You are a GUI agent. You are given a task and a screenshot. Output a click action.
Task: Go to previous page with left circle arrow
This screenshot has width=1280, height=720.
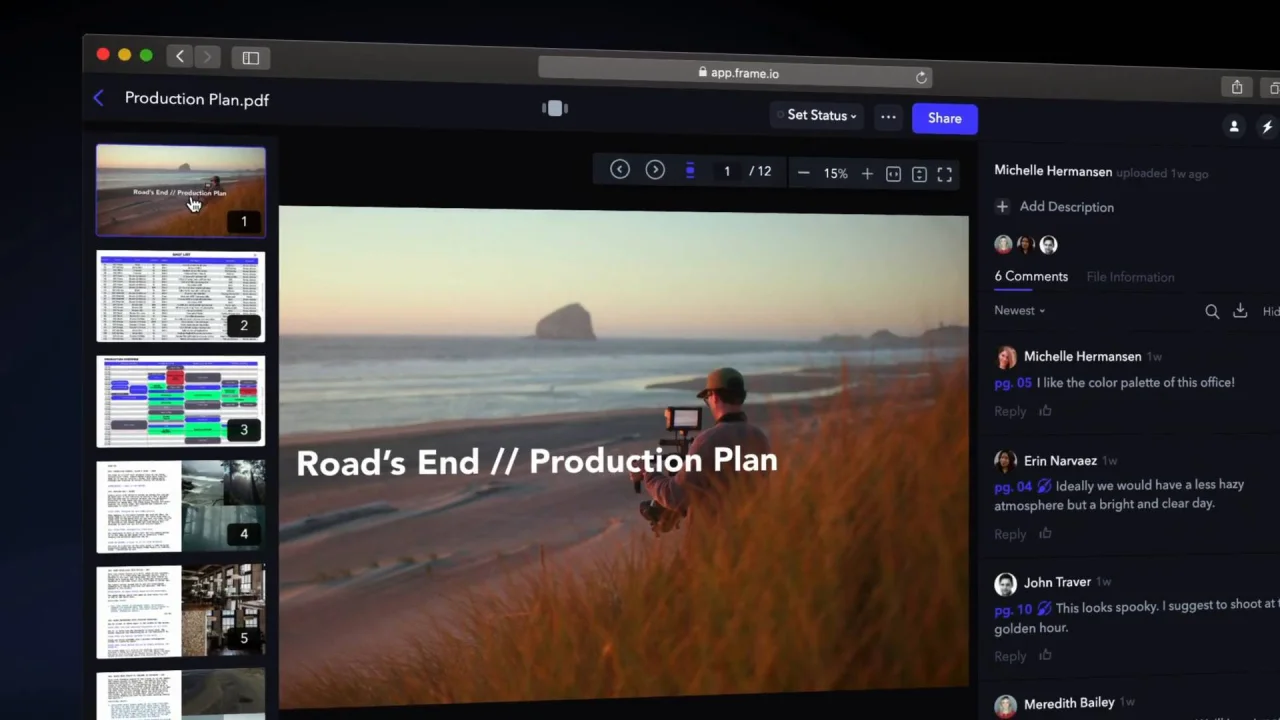tap(620, 170)
